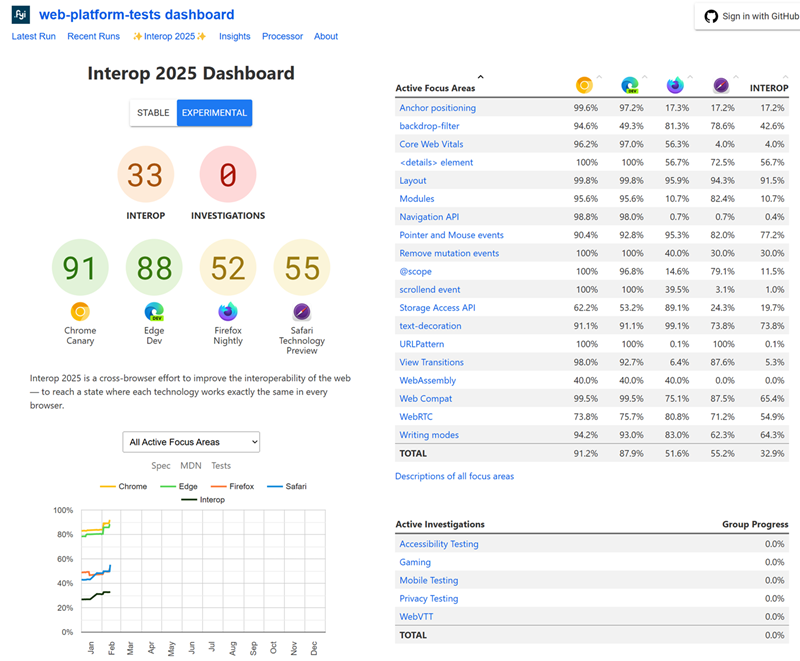800x661 pixels.
Task: Click the GitHub icon in sign-in button
Action: 711,16
